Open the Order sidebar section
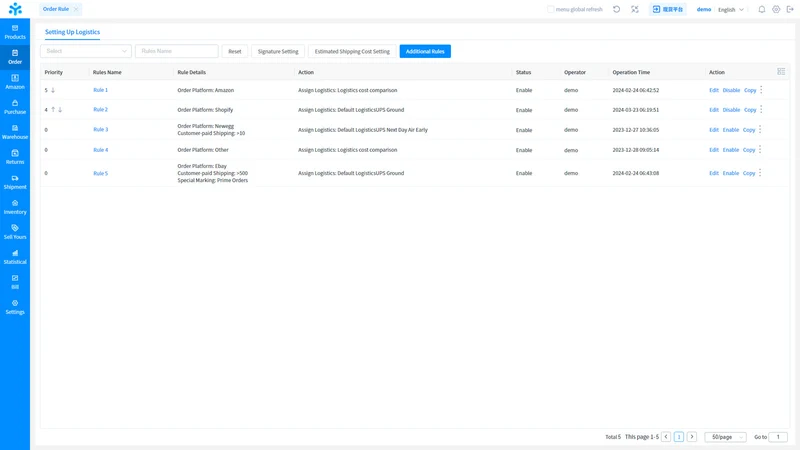 15,57
